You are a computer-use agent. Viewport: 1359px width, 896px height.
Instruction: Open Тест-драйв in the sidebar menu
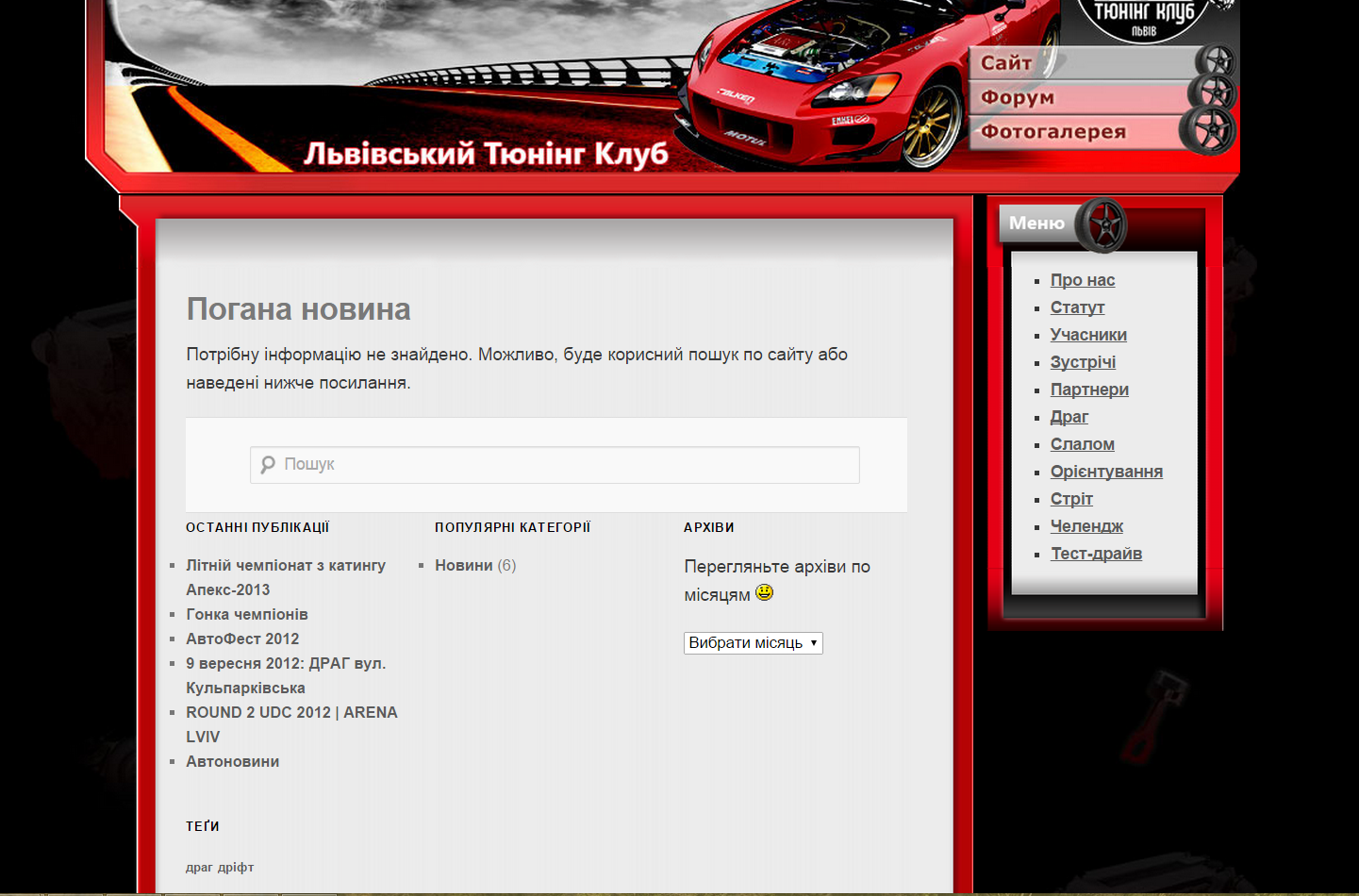click(x=1096, y=554)
